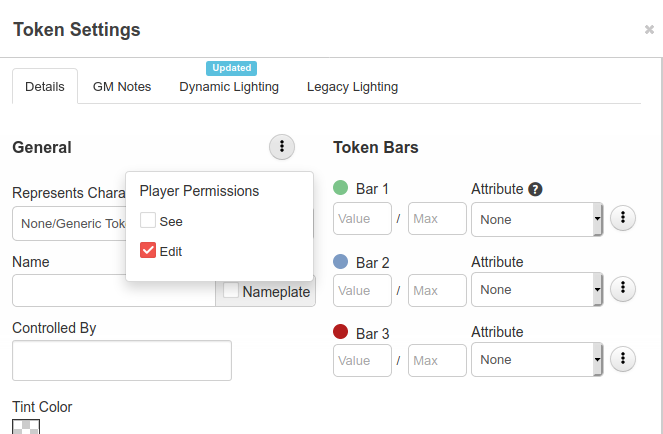
Task: Open the Legacy Lighting tab
Action: 352,87
